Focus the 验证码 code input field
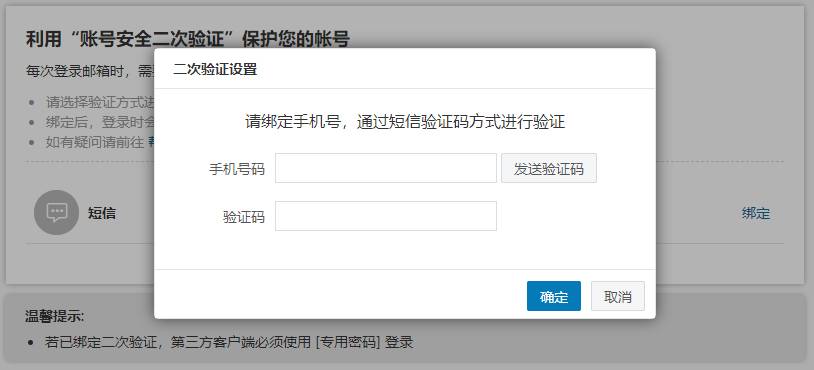Screen dimensions: 814x370 tap(386, 216)
